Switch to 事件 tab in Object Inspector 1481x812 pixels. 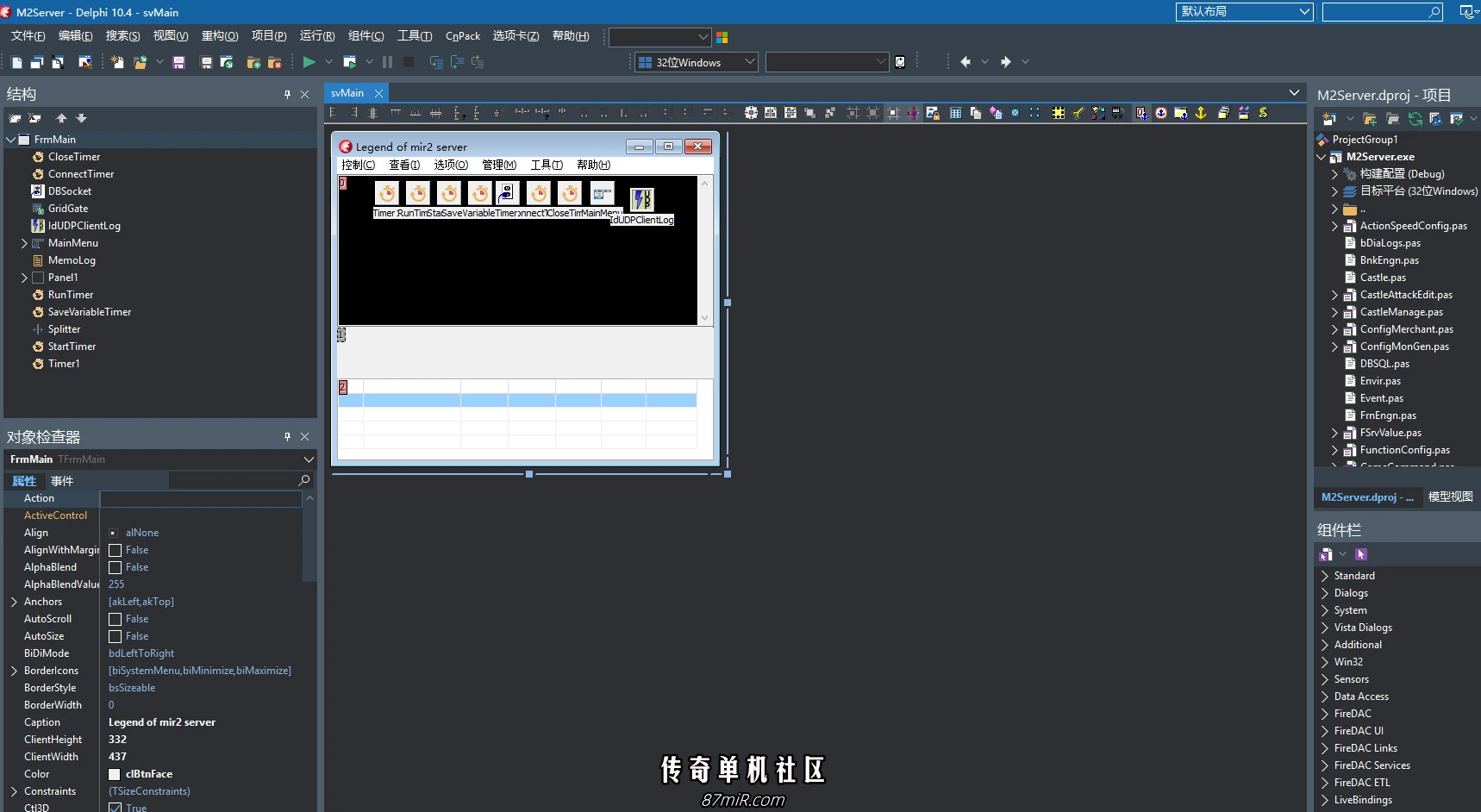point(62,481)
